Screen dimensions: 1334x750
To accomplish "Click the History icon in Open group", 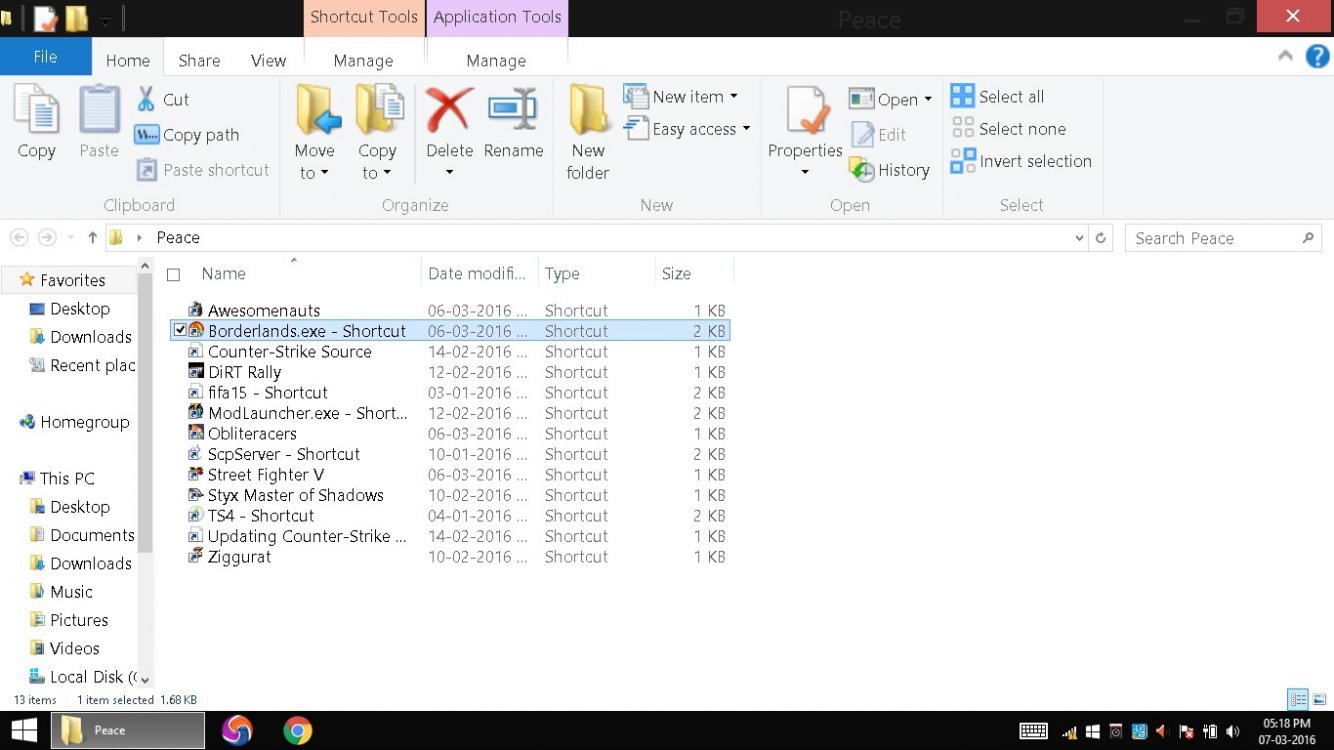I will point(862,170).
